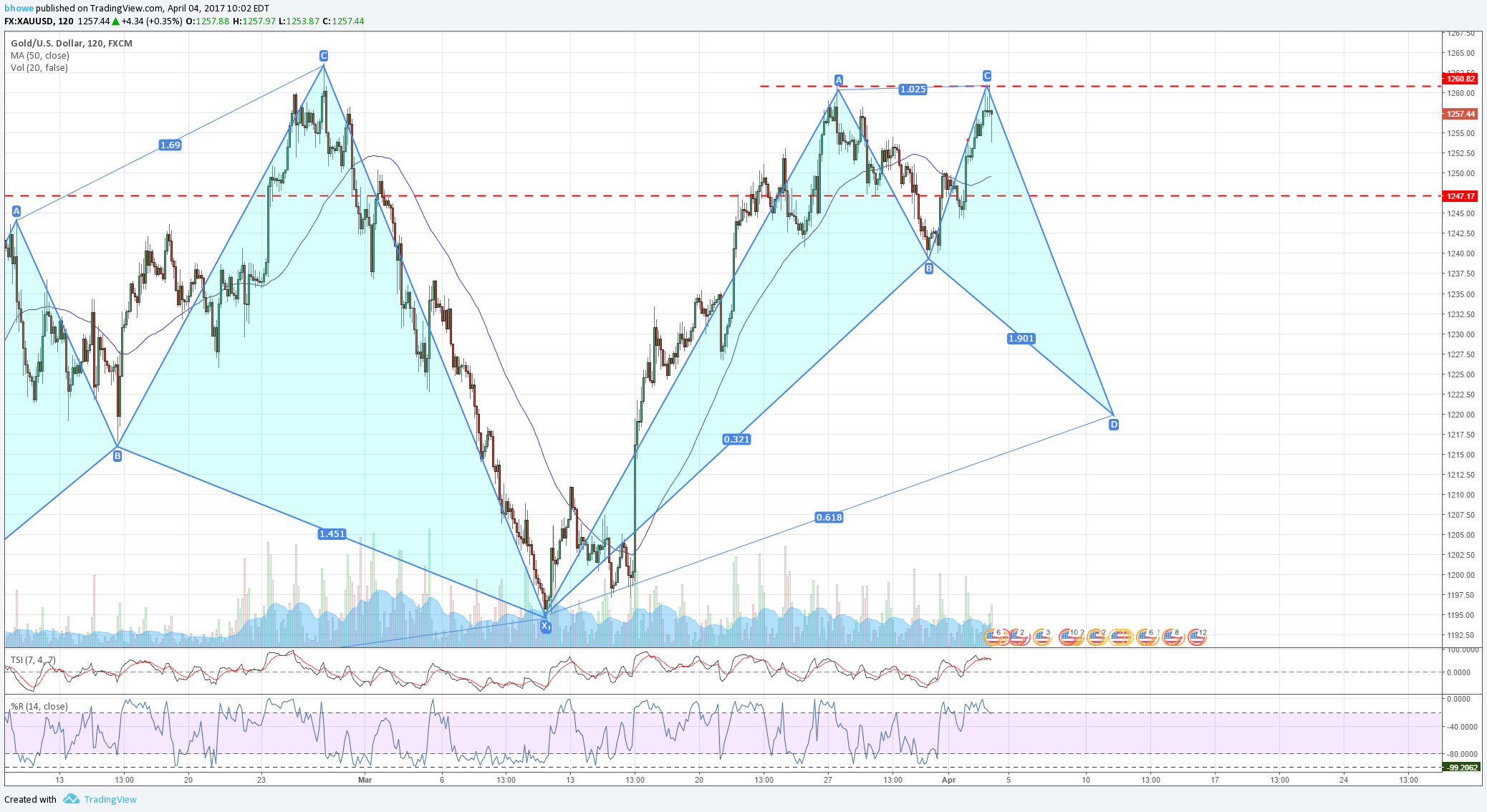Viewport: 1487px width, 812px height.
Task: Click the Mar label on the time axis
Action: [x=365, y=780]
